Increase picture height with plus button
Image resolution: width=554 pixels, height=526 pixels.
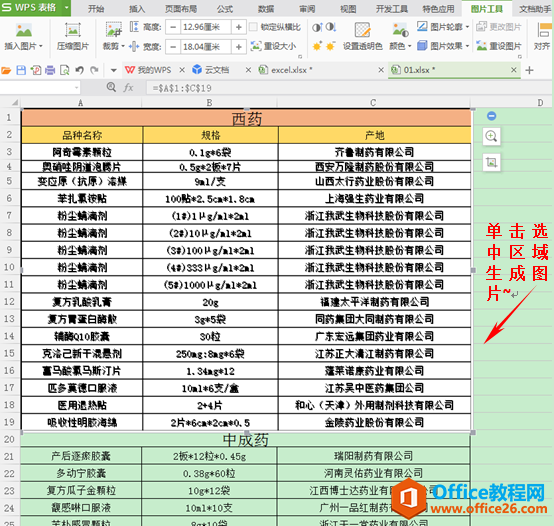point(238,27)
